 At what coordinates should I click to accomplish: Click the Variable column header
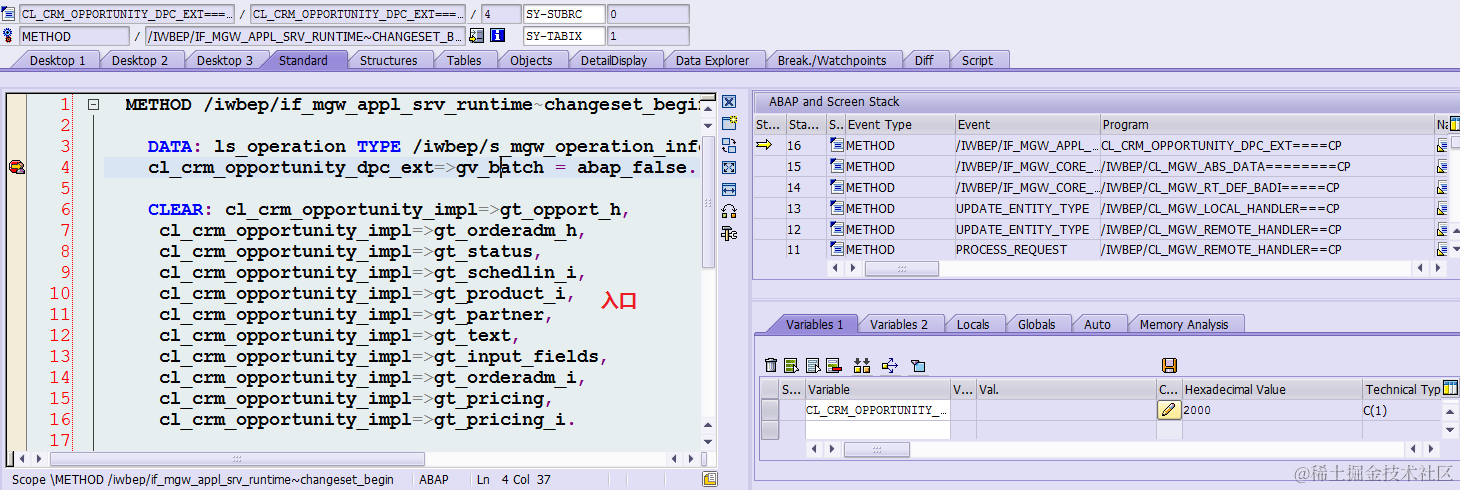[877, 389]
